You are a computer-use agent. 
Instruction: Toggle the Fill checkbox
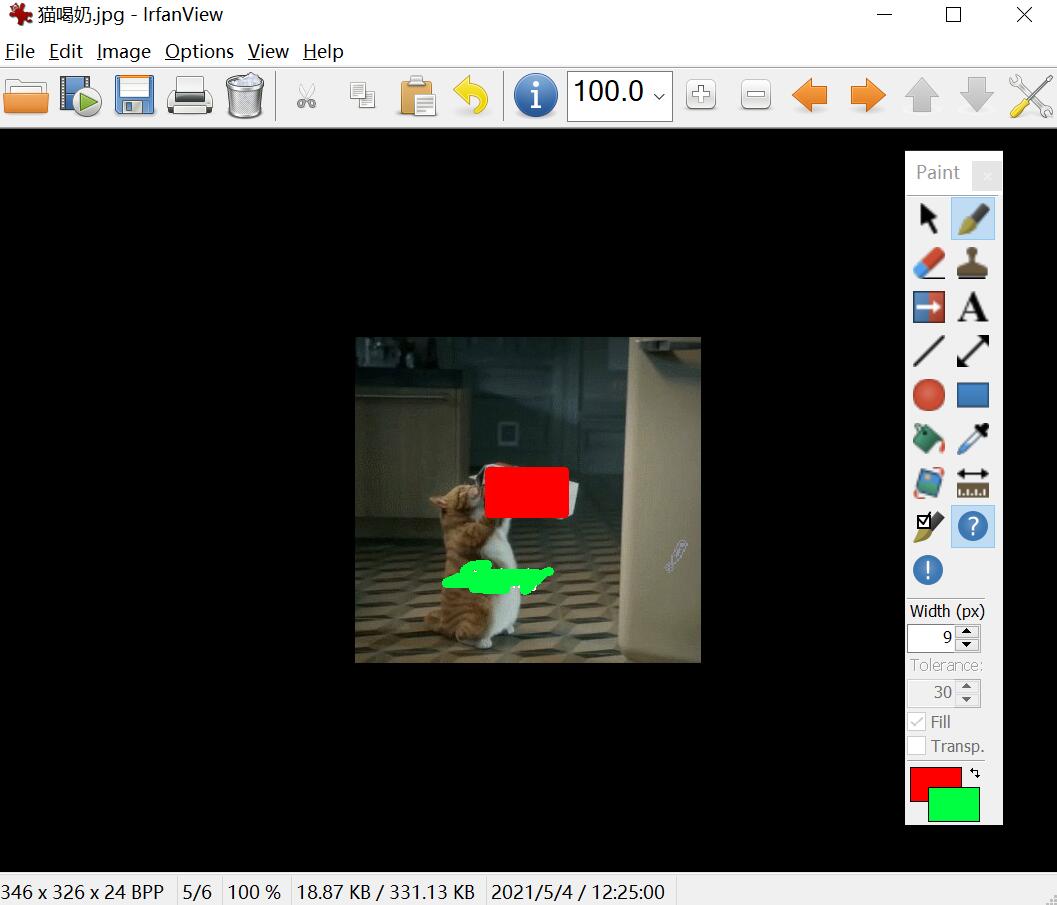pos(916,722)
